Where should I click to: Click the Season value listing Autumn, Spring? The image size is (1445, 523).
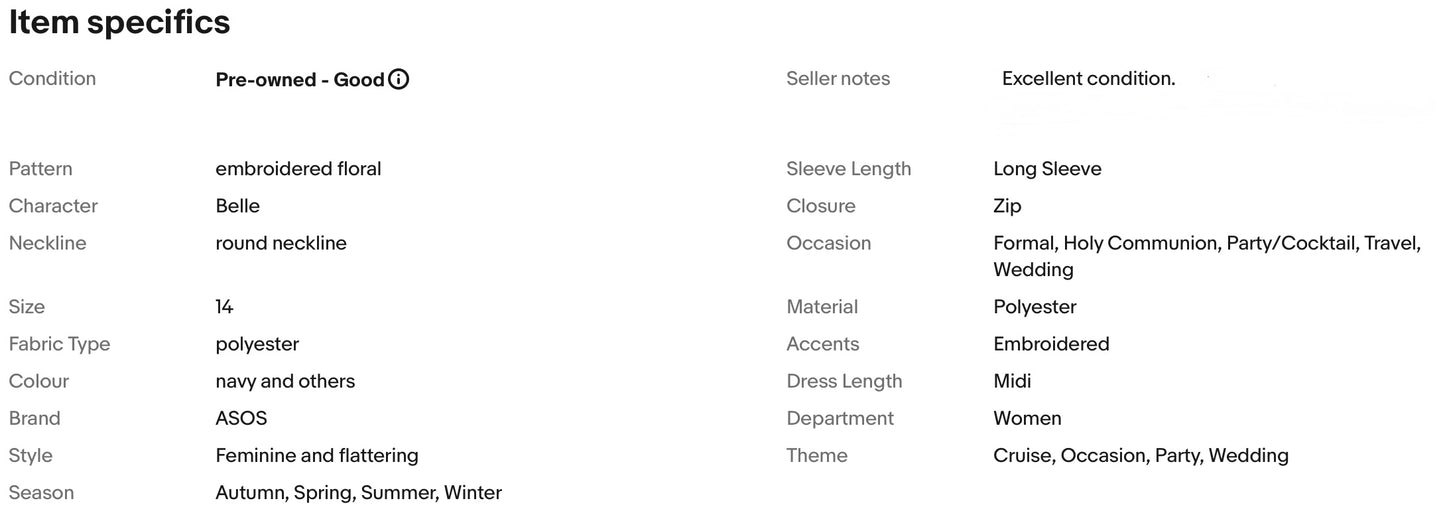358,493
